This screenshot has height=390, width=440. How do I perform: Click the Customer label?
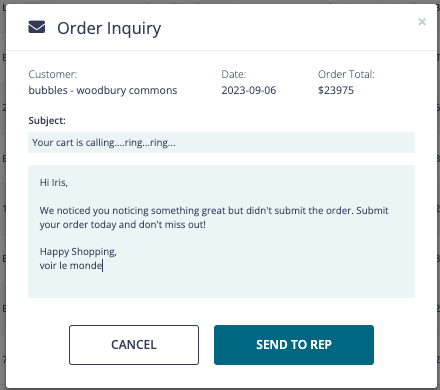pyautogui.click(x=53, y=74)
